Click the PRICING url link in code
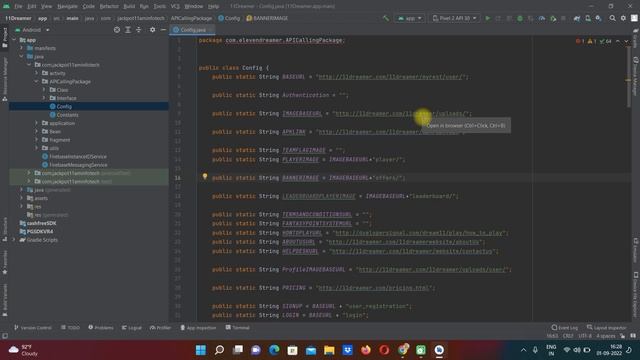 coord(374,288)
